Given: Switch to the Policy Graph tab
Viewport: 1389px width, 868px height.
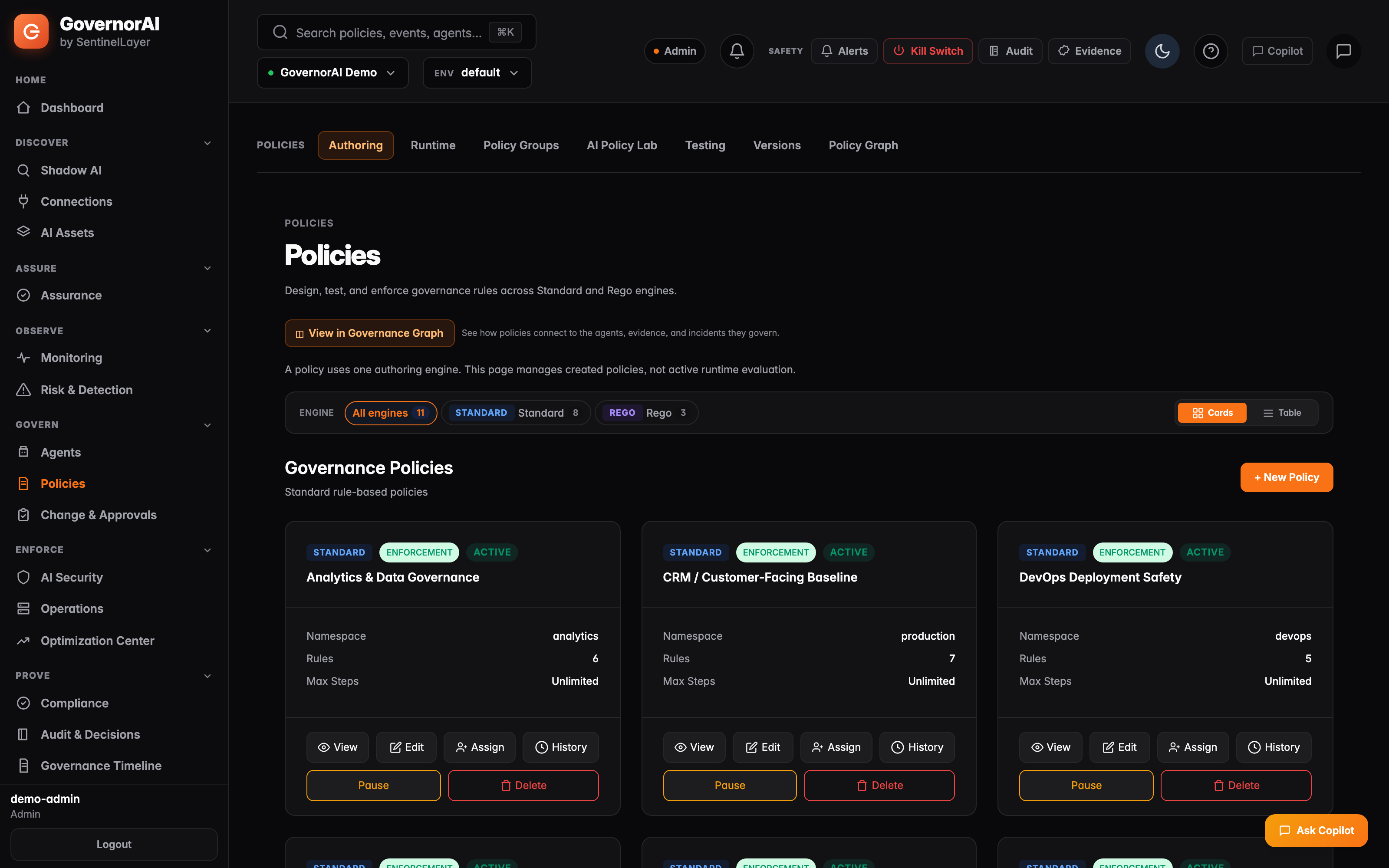Looking at the screenshot, I should click(x=862, y=145).
